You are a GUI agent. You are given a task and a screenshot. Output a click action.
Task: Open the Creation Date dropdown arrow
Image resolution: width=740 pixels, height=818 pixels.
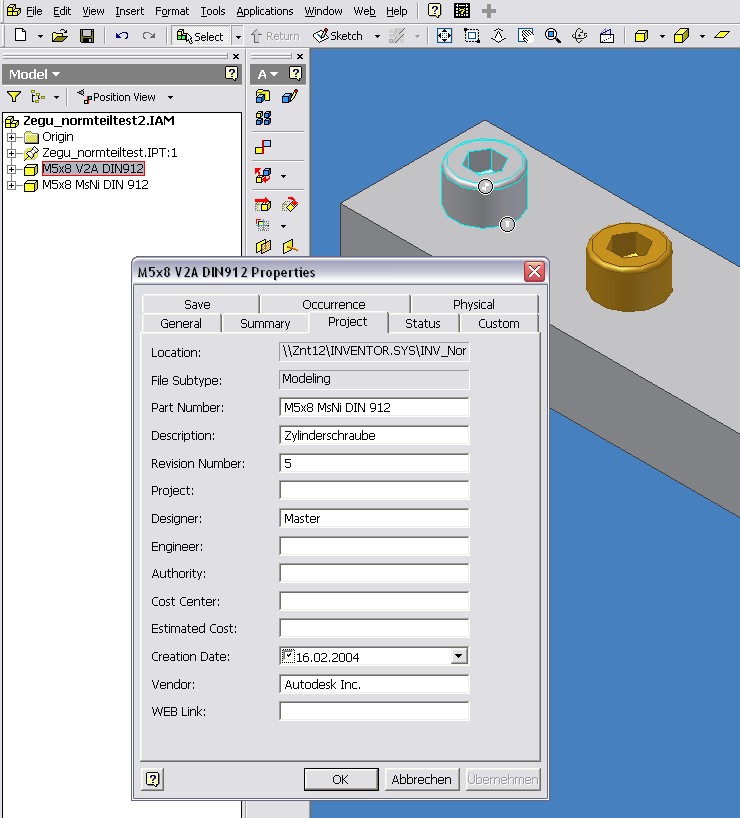click(x=459, y=656)
